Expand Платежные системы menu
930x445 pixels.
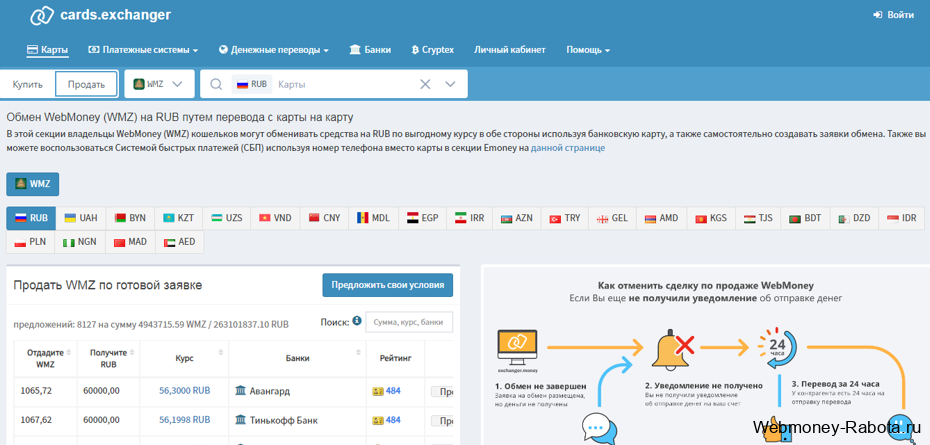[143, 50]
